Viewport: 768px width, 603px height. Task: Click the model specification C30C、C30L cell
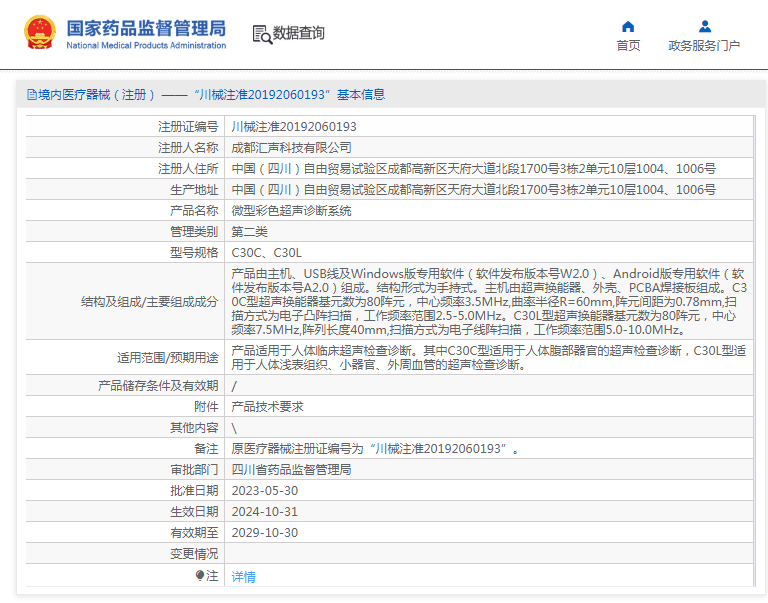pyautogui.click(x=266, y=253)
